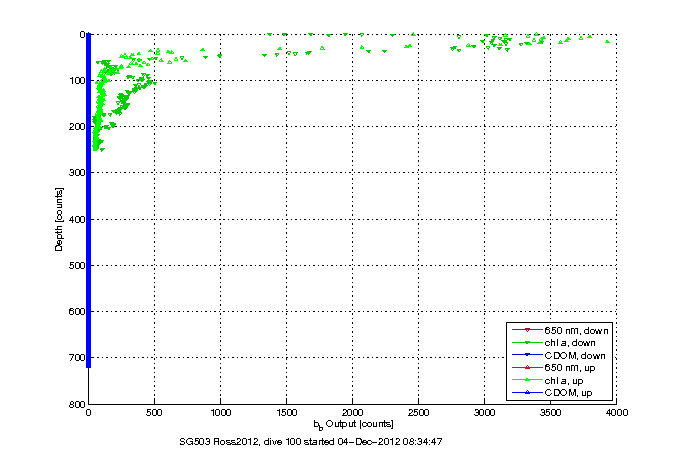Screen dimensions: 681x454
Task: Click the 300 tick on Depth axis
Action: tap(77, 172)
